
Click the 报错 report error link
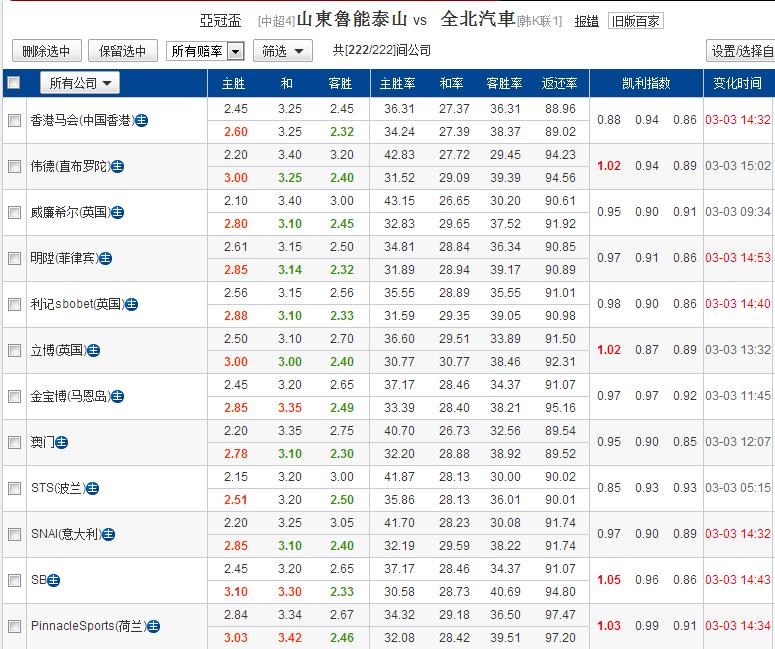(x=587, y=21)
